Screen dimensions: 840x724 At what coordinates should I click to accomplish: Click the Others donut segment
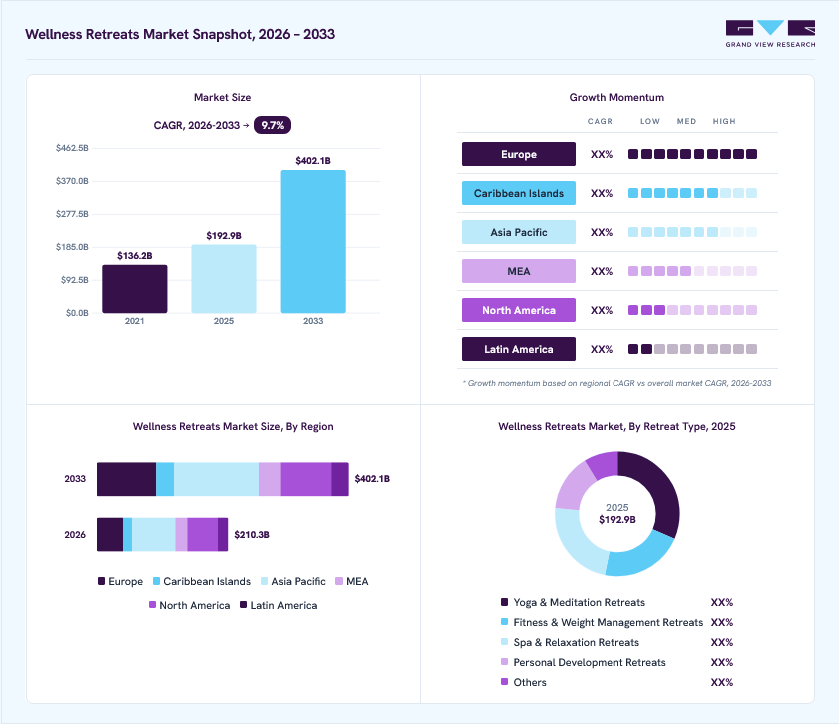pos(604,465)
